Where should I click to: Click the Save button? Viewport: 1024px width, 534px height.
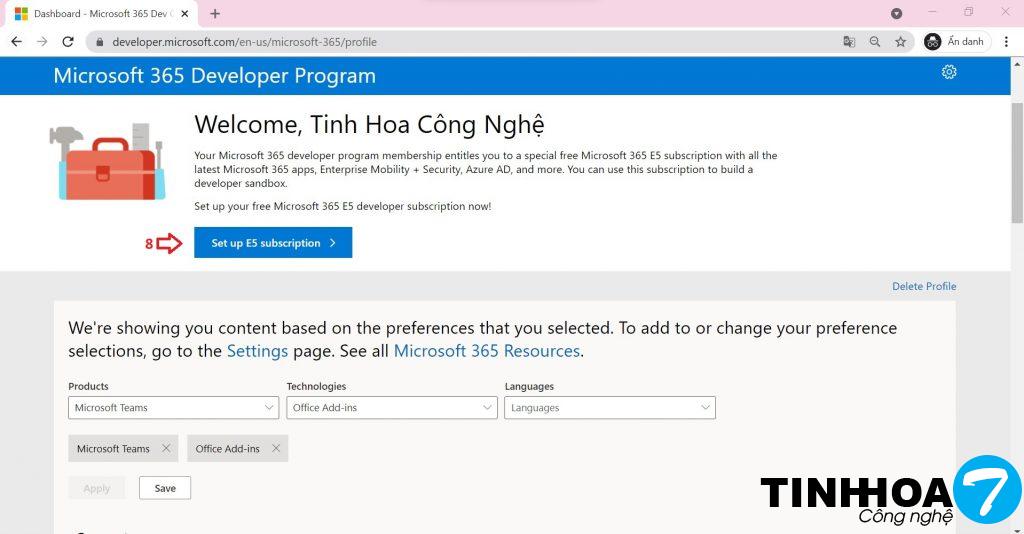click(165, 488)
